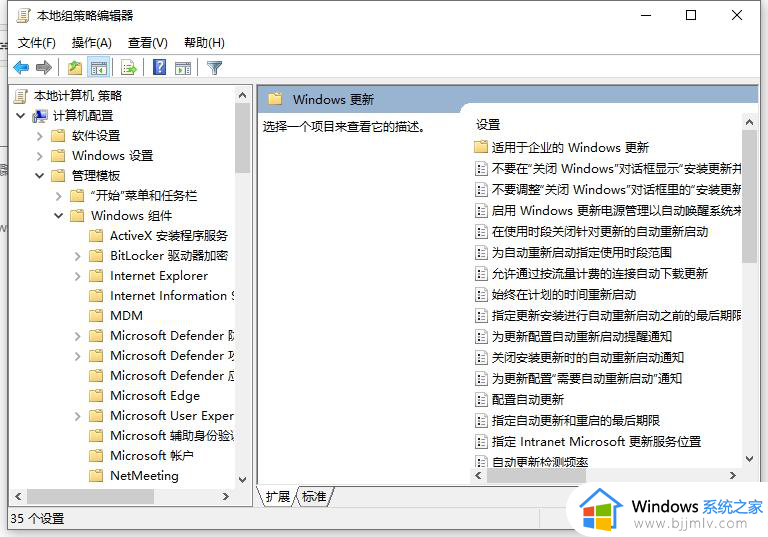Viewport: 768px width, 537px height.
Task: Click the folder icon next to MDM
Action: pyautogui.click(x=96, y=315)
